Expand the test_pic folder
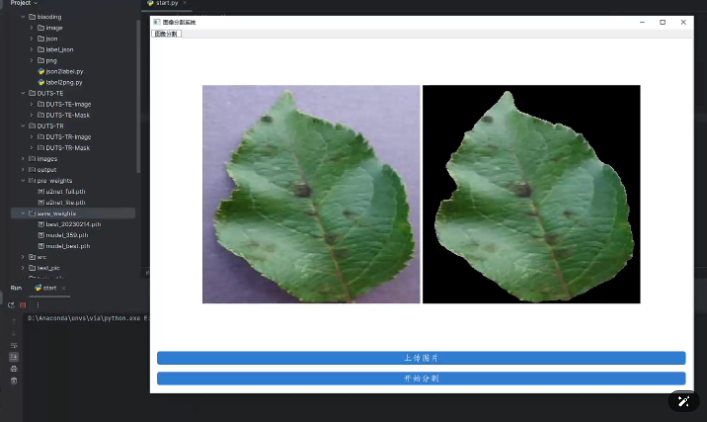Viewport: 707px width, 422px height. (x=23, y=268)
